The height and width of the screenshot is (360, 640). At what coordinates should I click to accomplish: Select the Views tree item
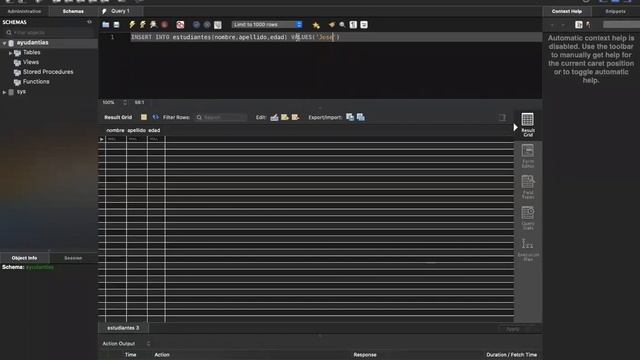31,62
